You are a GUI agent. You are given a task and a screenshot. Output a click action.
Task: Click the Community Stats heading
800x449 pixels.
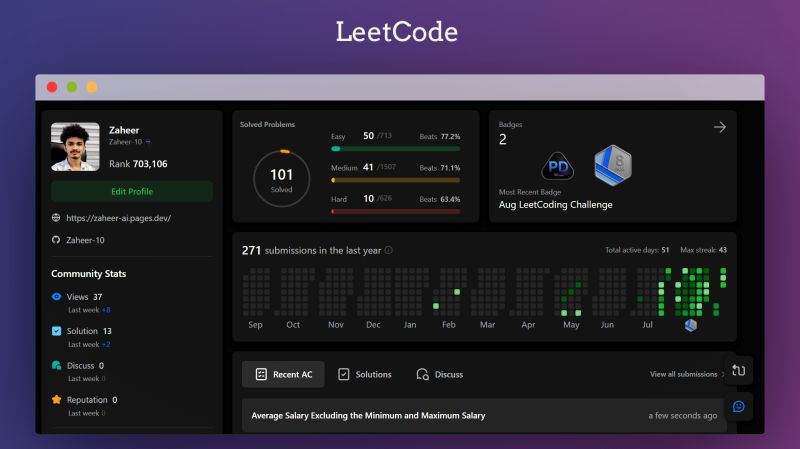point(89,273)
